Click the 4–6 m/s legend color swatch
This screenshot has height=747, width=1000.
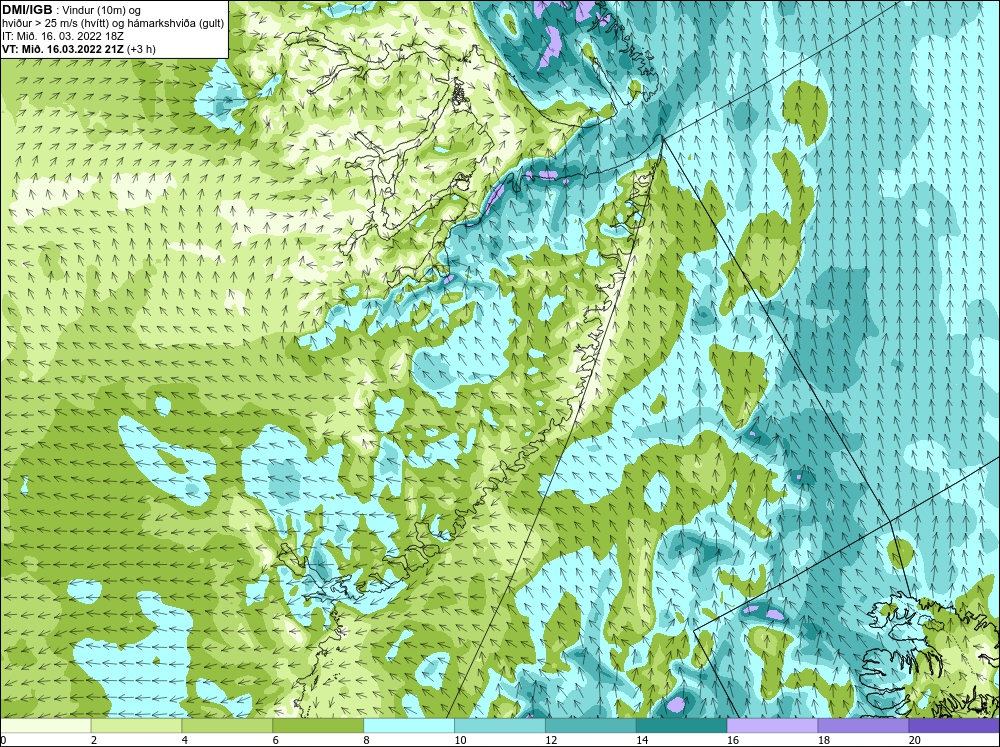(x=227, y=726)
